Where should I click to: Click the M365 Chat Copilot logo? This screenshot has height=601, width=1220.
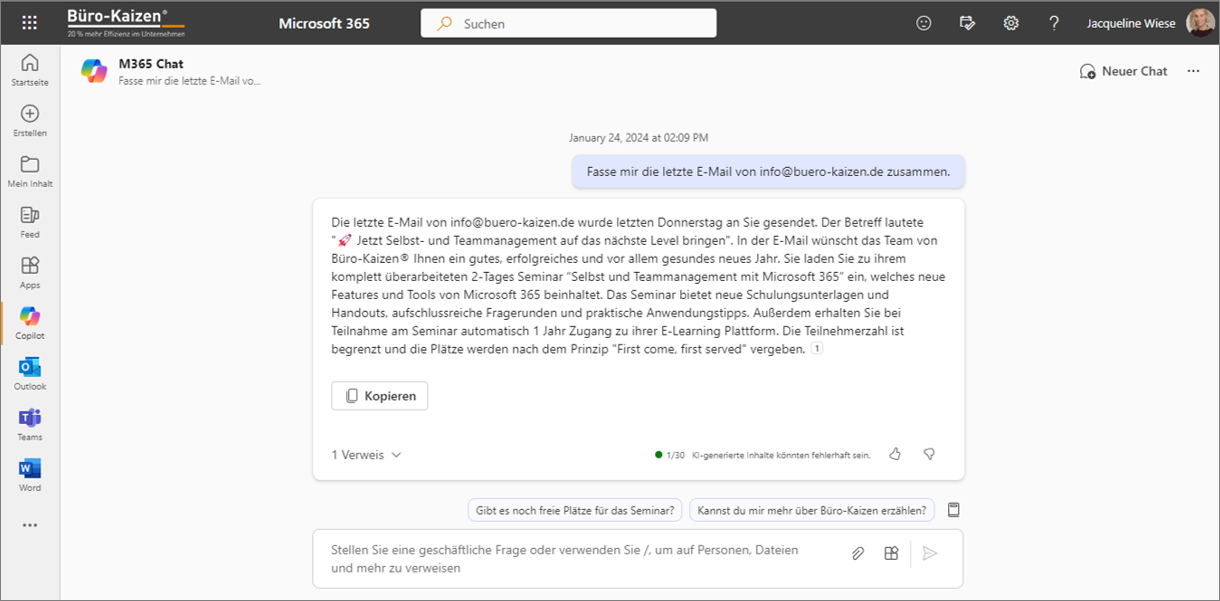click(94, 71)
